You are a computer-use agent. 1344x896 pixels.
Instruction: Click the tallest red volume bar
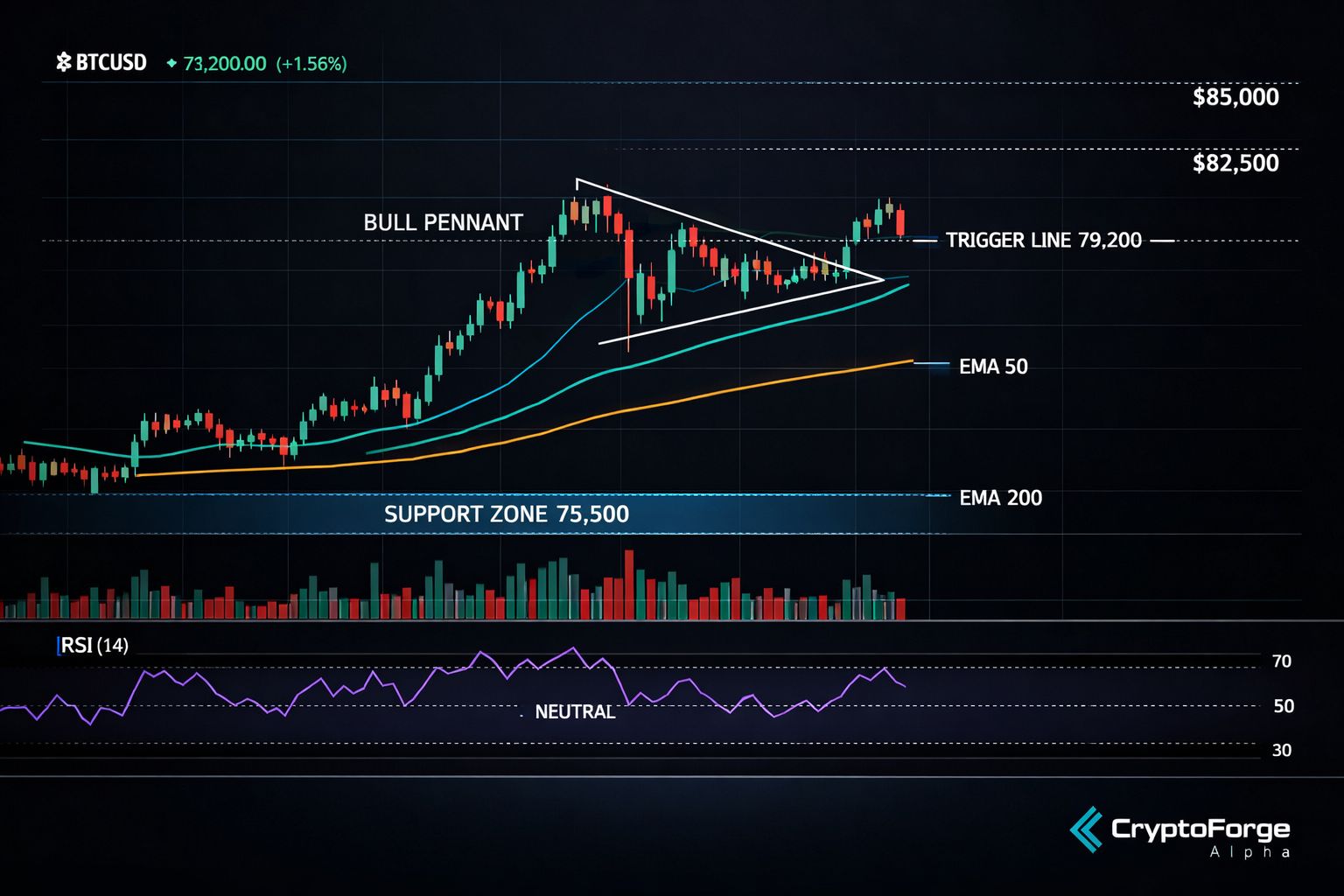628,584
